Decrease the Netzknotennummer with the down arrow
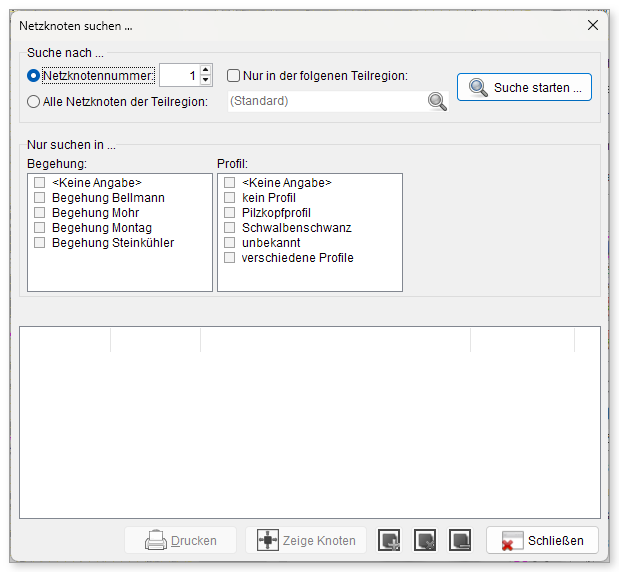 click(x=205, y=80)
